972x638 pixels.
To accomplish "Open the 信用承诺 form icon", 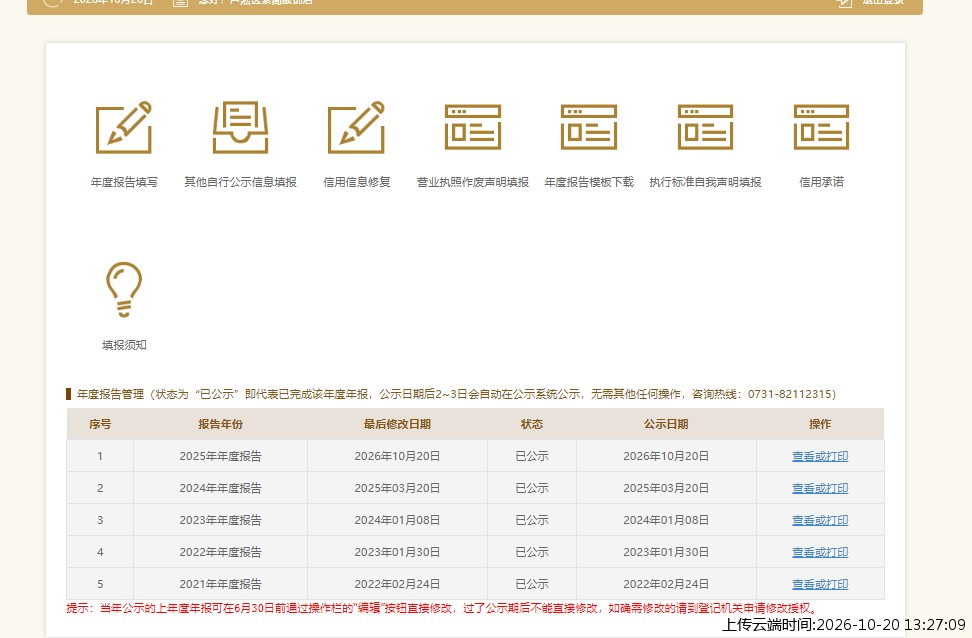I will click(821, 127).
